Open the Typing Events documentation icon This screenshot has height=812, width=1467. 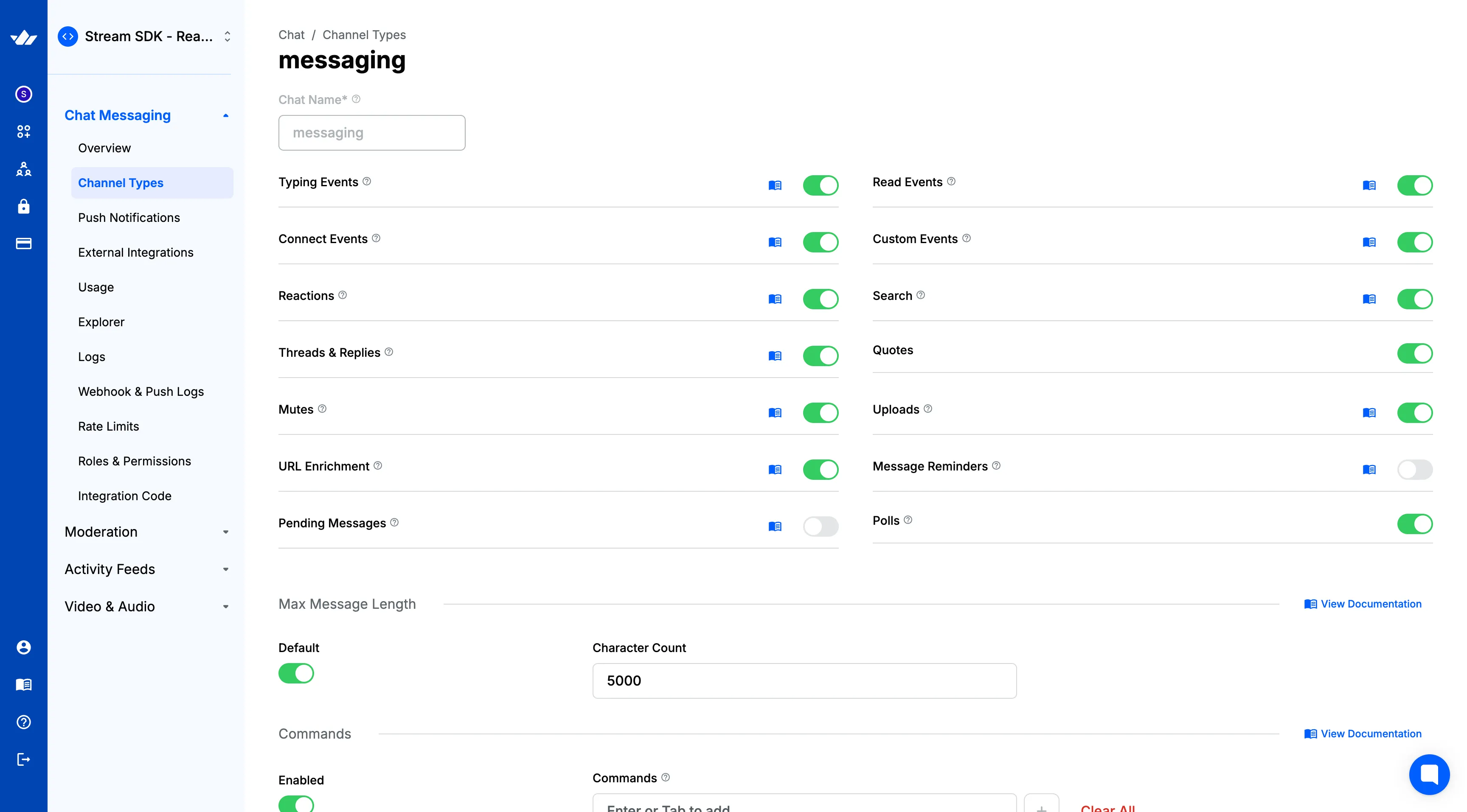[775, 185]
